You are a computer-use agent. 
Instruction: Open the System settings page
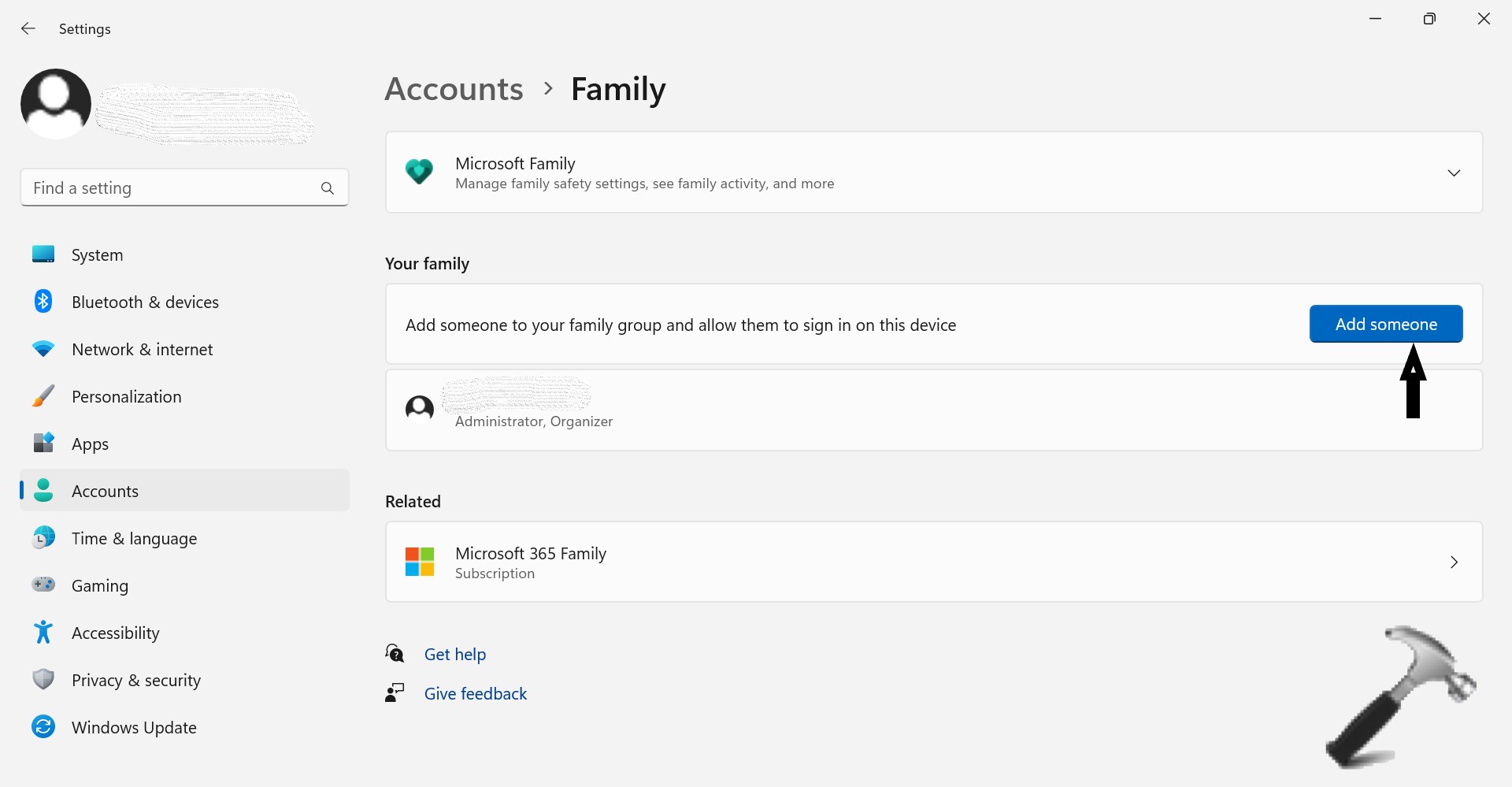pos(97,255)
